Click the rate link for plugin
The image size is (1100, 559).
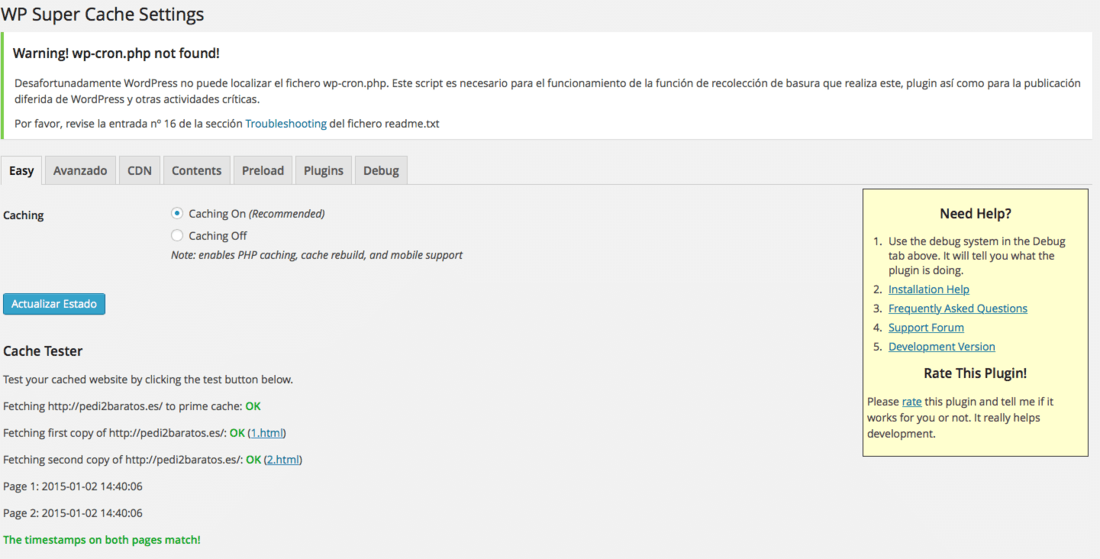[911, 402]
